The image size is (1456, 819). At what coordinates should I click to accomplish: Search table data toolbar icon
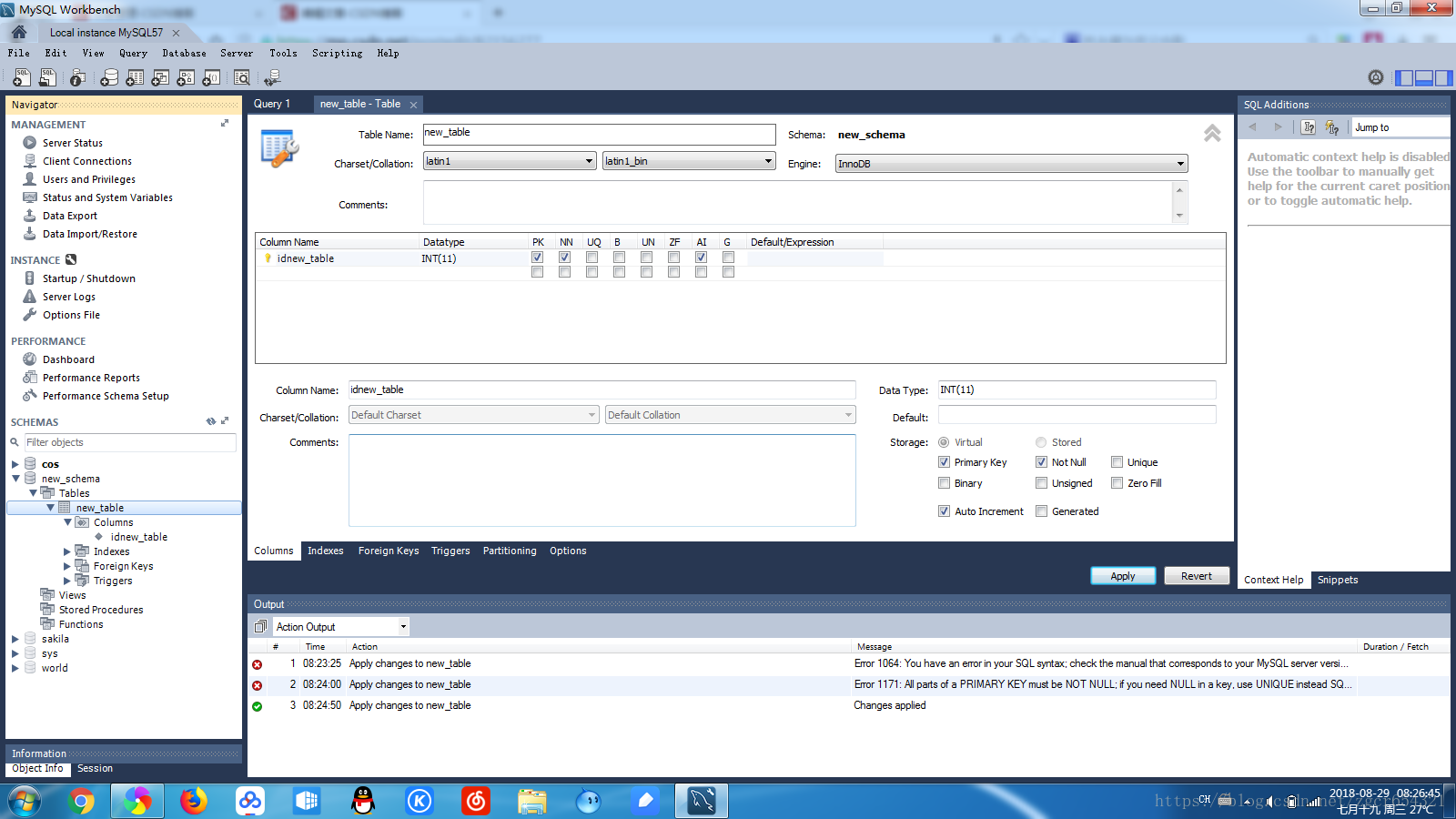tap(242, 77)
